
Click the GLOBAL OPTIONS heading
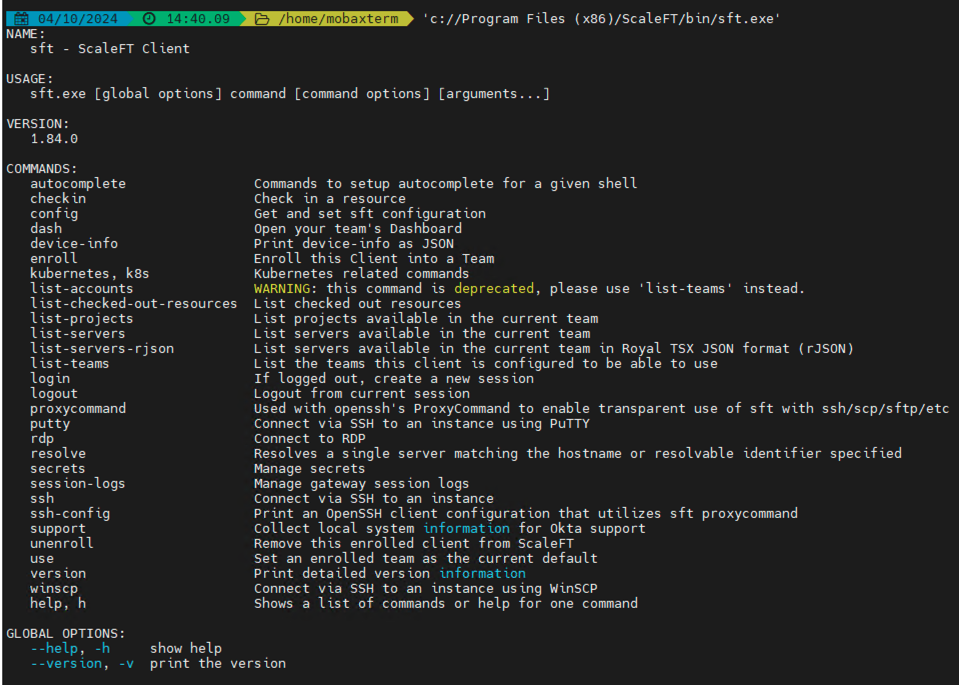click(x=66, y=633)
